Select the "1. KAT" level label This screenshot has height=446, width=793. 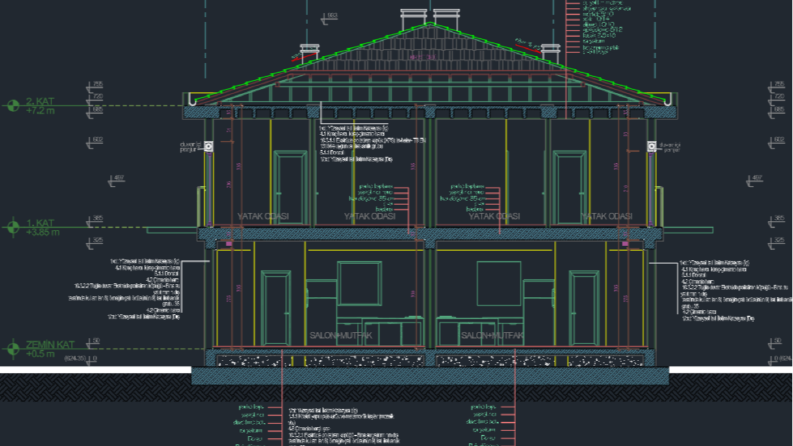coord(40,223)
